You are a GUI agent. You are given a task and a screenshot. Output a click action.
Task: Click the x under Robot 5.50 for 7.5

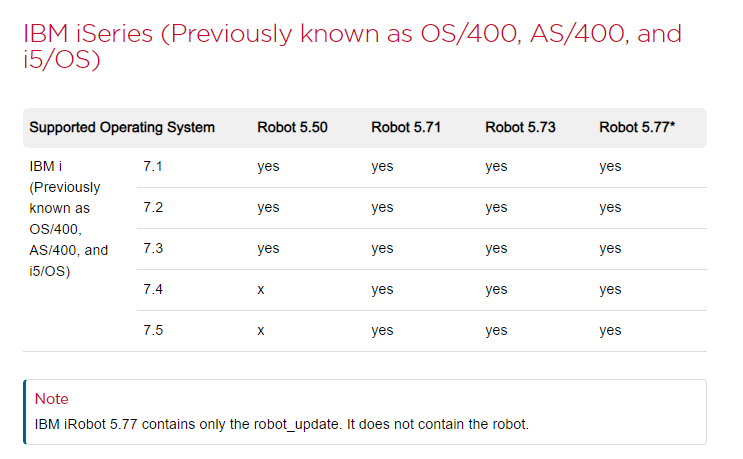261,331
